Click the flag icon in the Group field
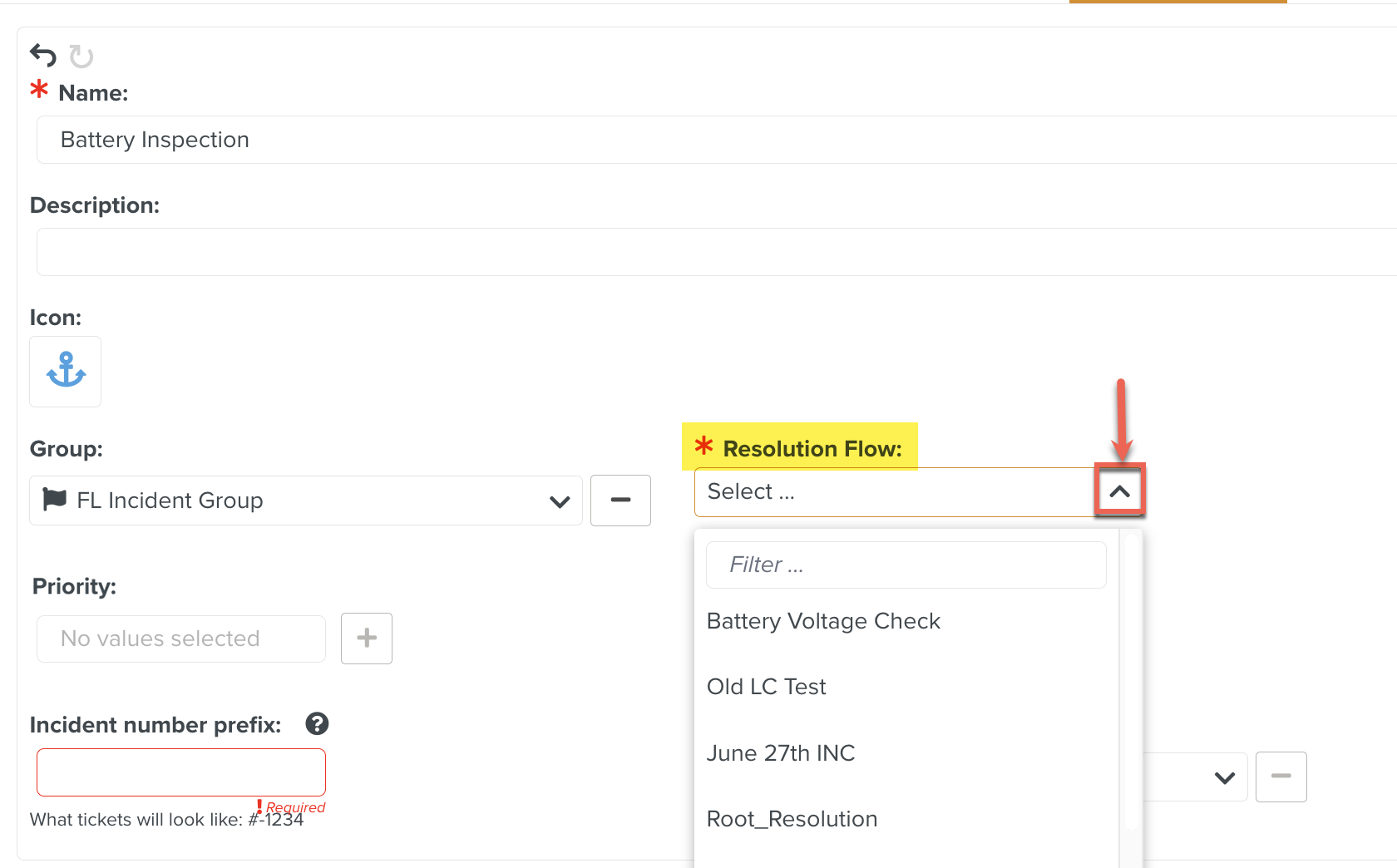Image resolution: width=1397 pixels, height=868 pixels. point(53,500)
